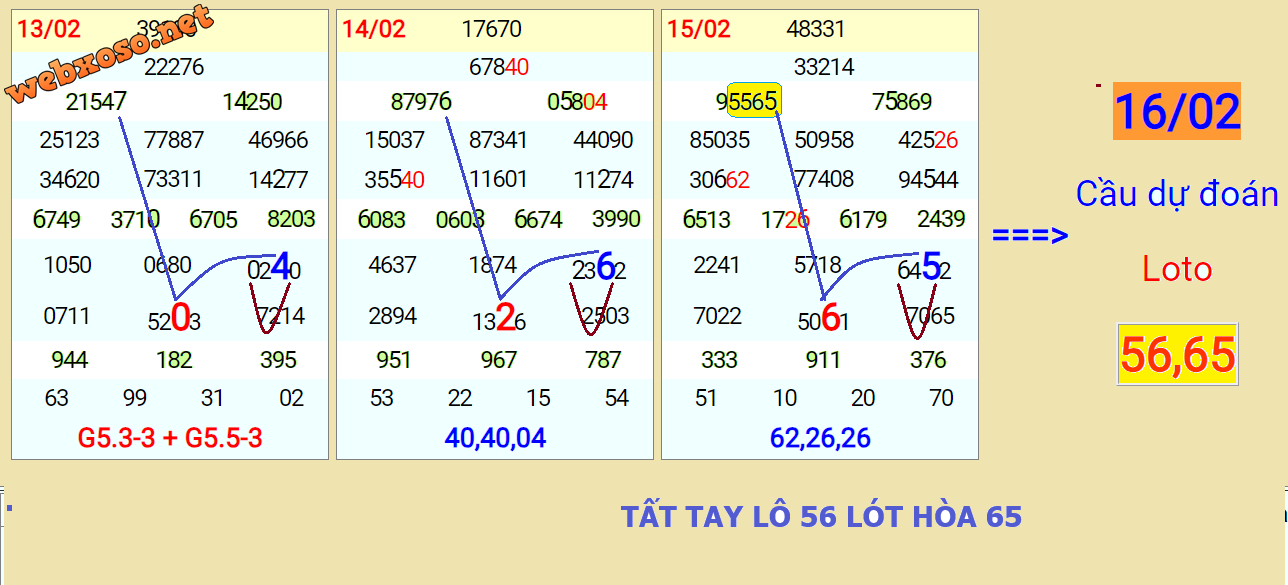Viewport: 1288px width, 585px height.
Task: Click the number 48331
Action: [816, 29]
